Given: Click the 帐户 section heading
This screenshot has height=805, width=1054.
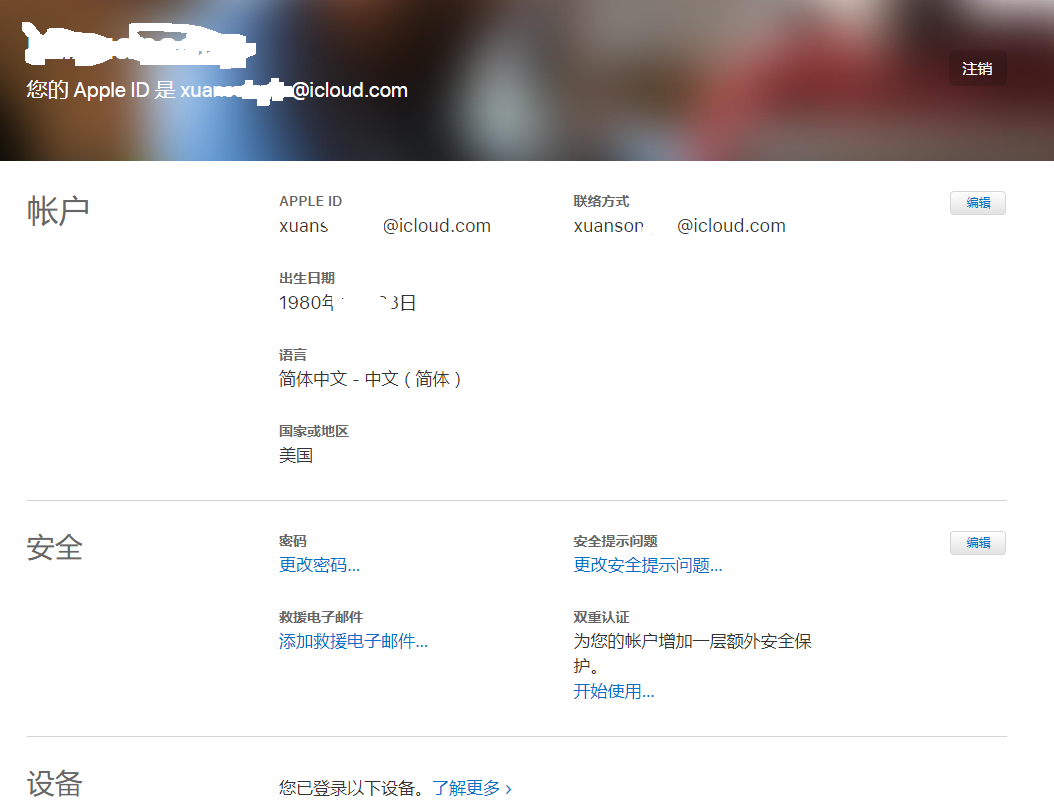Looking at the screenshot, I should click(x=58, y=211).
